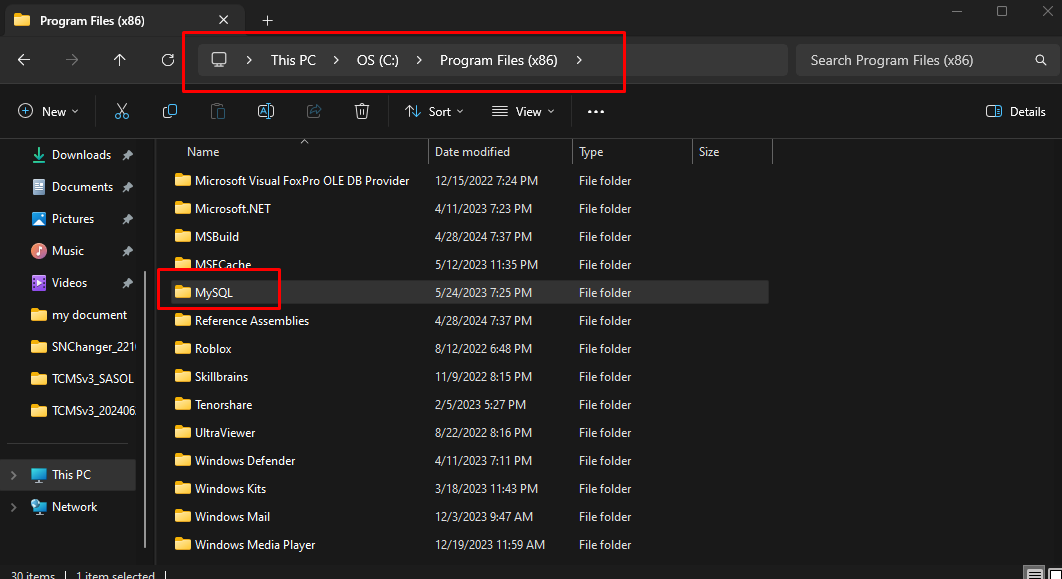Expand the This PC tree node chevron

14,475
